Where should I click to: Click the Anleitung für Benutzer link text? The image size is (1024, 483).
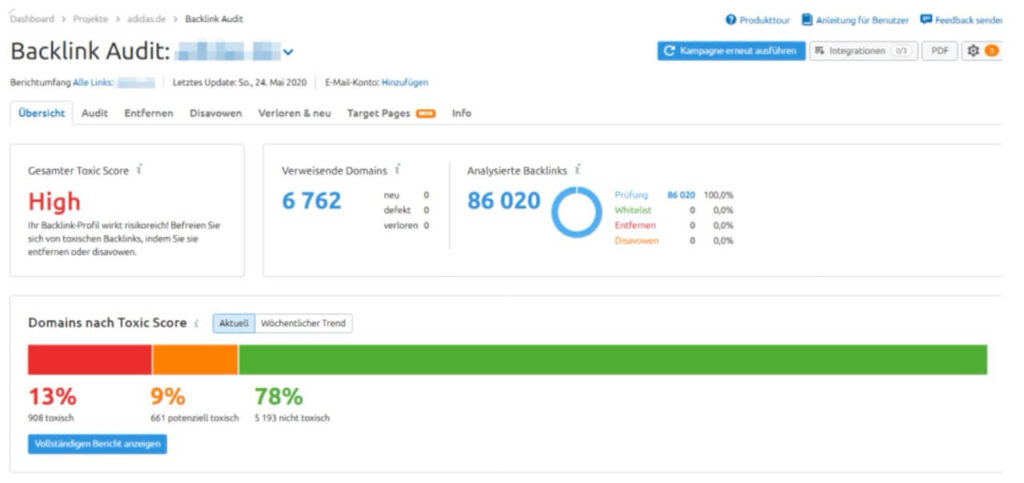[862, 20]
